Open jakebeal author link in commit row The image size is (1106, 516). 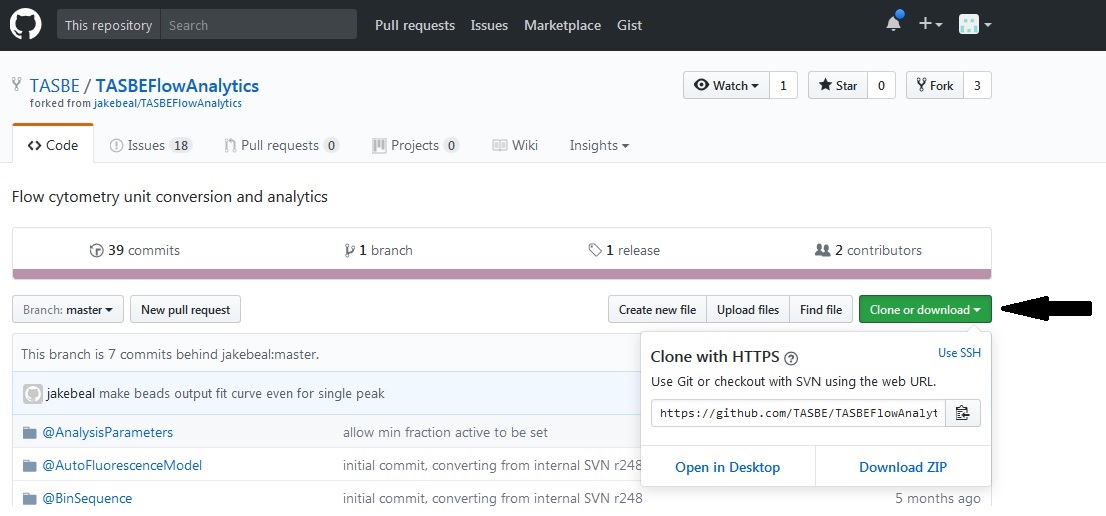point(71,393)
